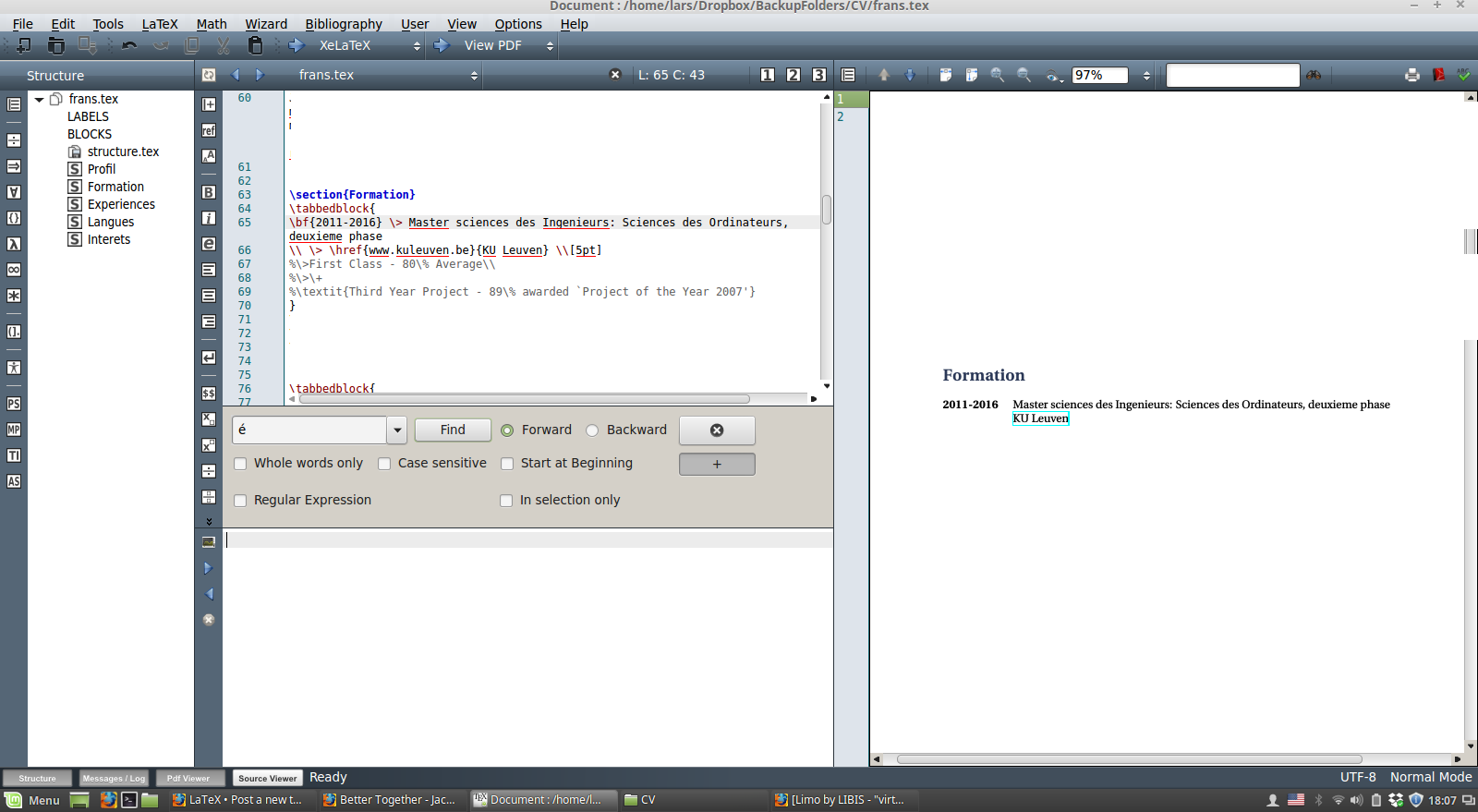Open the arrow symbols panel

pyautogui.click(x=14, y=166)
